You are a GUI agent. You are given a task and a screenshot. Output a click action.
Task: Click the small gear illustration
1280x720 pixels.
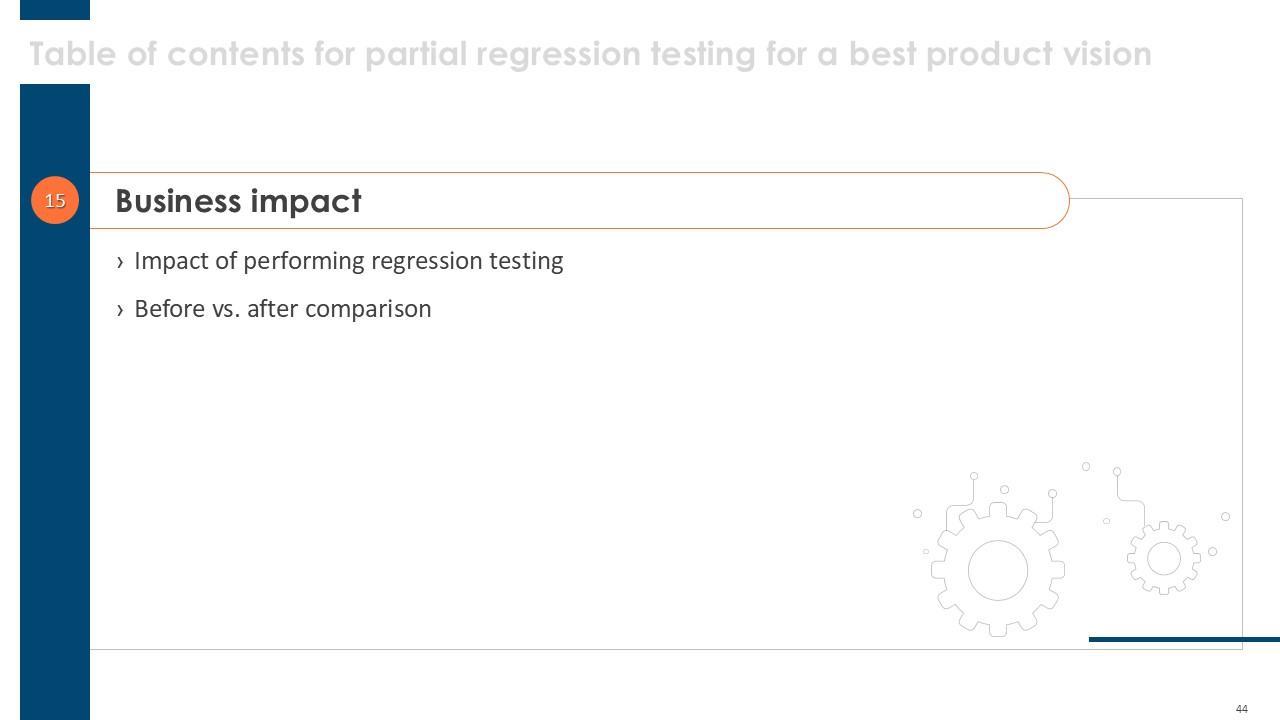pos(1164,559)
